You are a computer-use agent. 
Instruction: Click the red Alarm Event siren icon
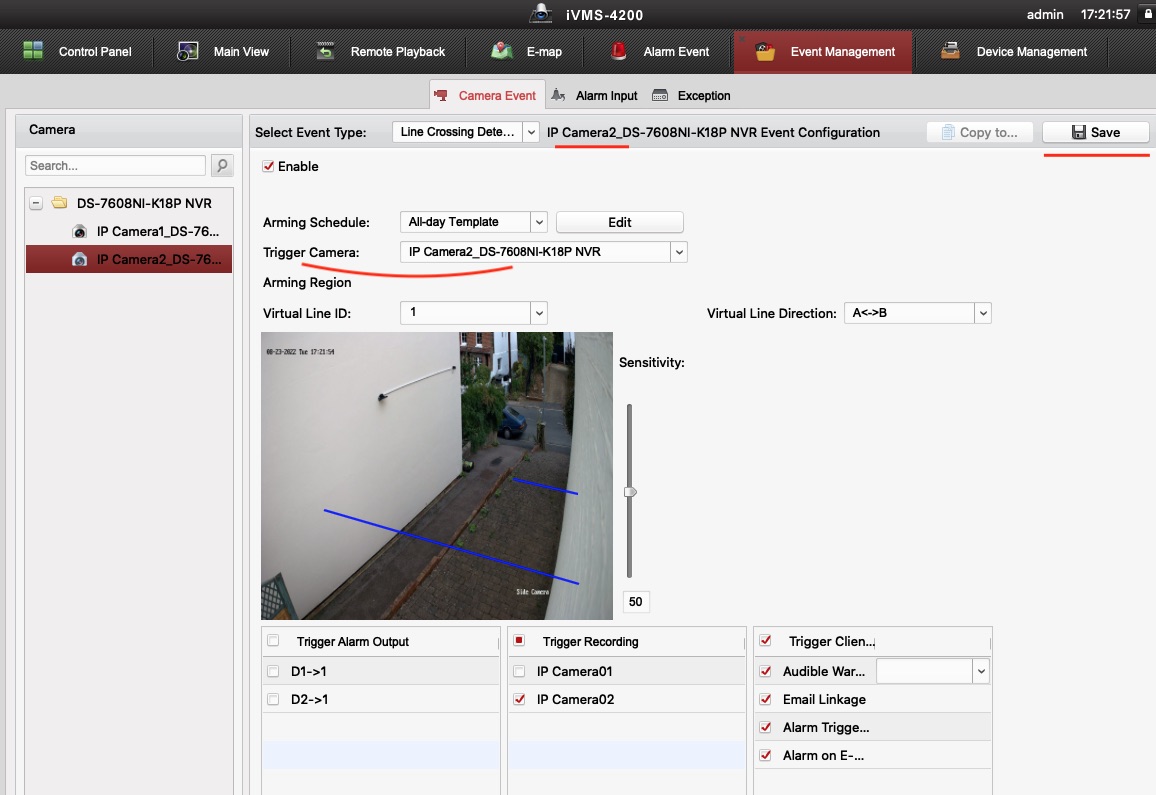tap(620, 51)
